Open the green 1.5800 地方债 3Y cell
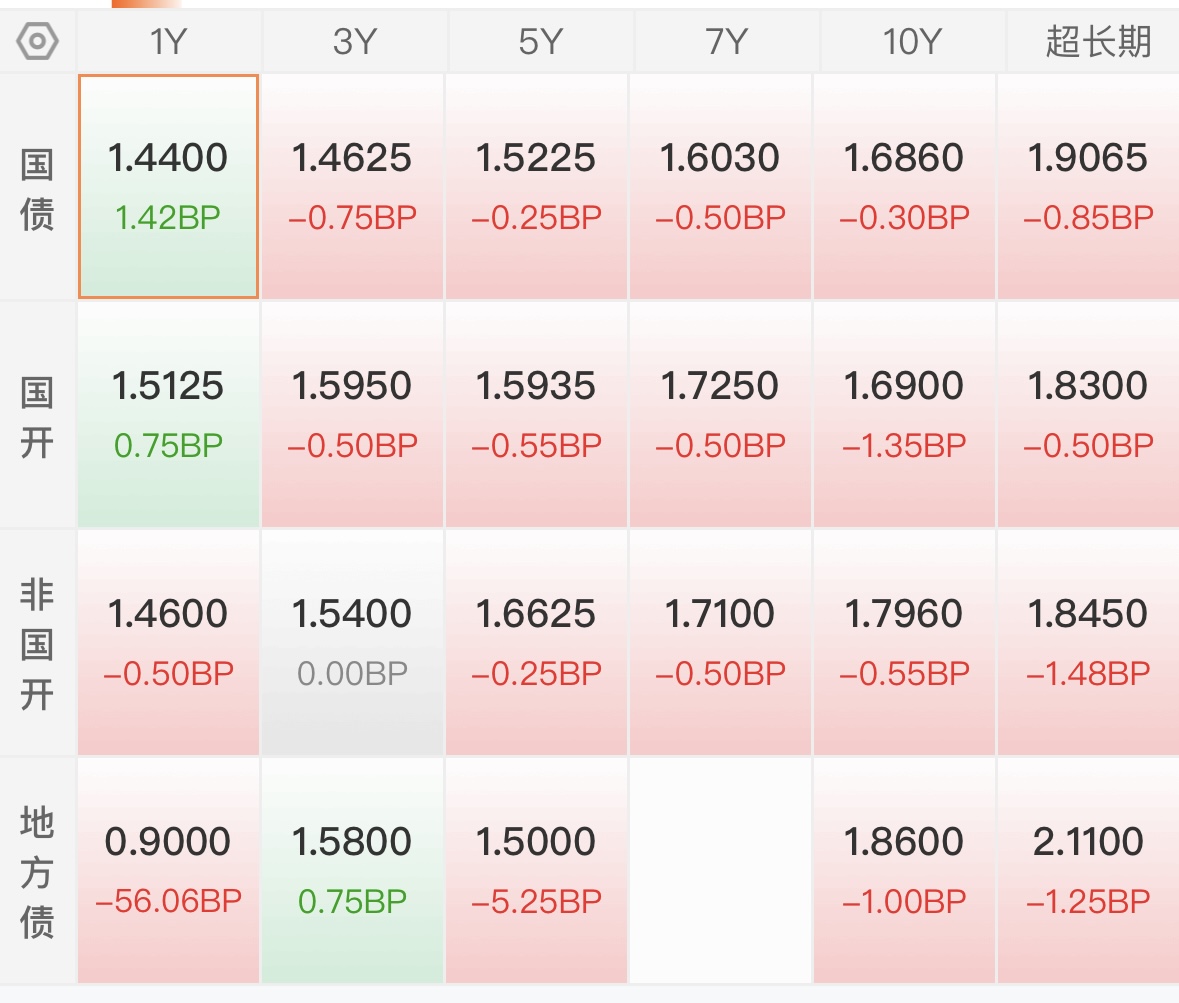1179x1003 pixels. click(352, 870)
